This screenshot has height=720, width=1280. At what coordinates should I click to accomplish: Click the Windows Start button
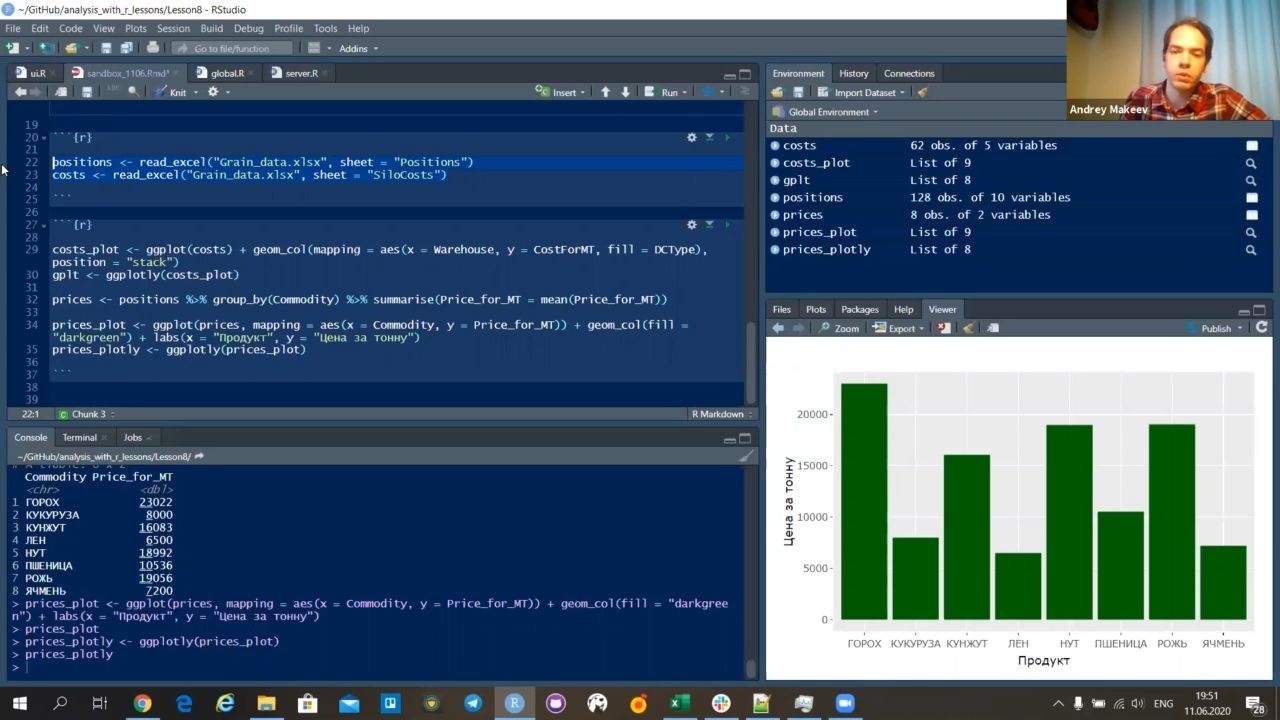[19, 703]
